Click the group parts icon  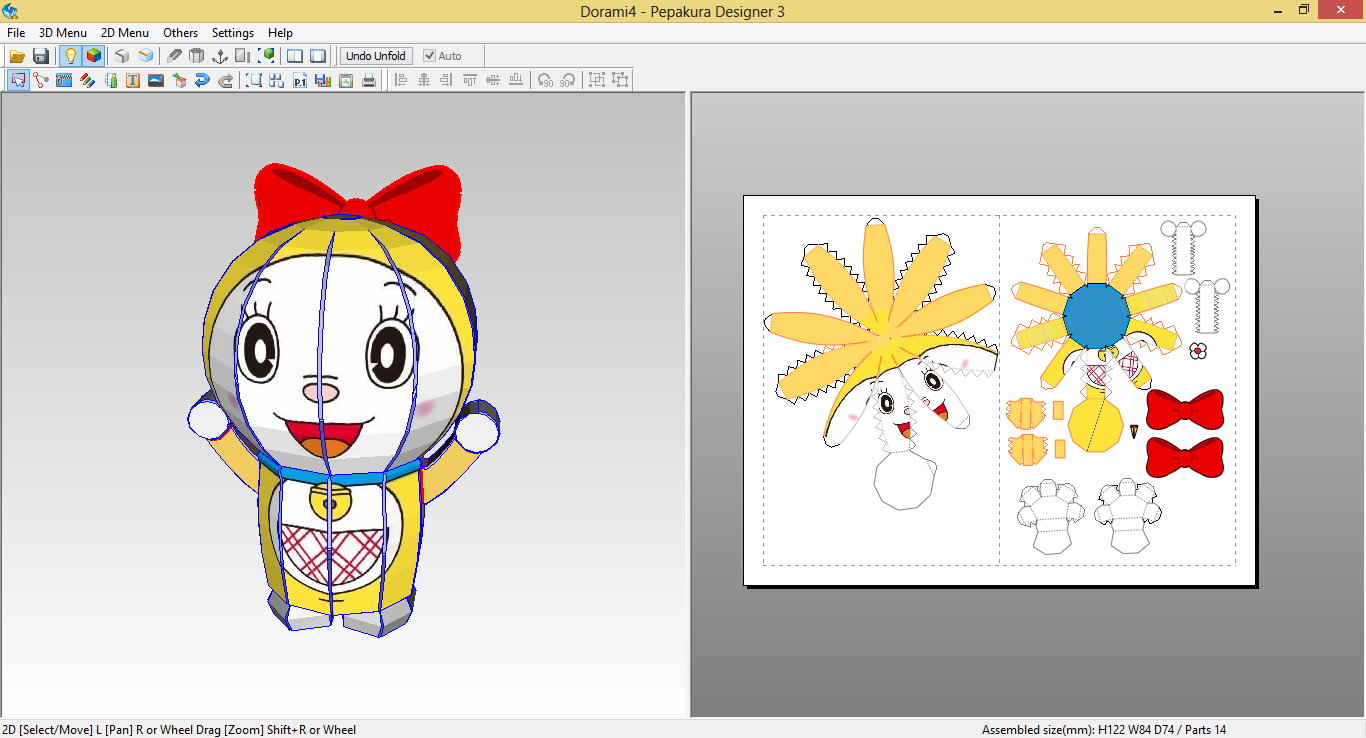(x=597, y=80)
